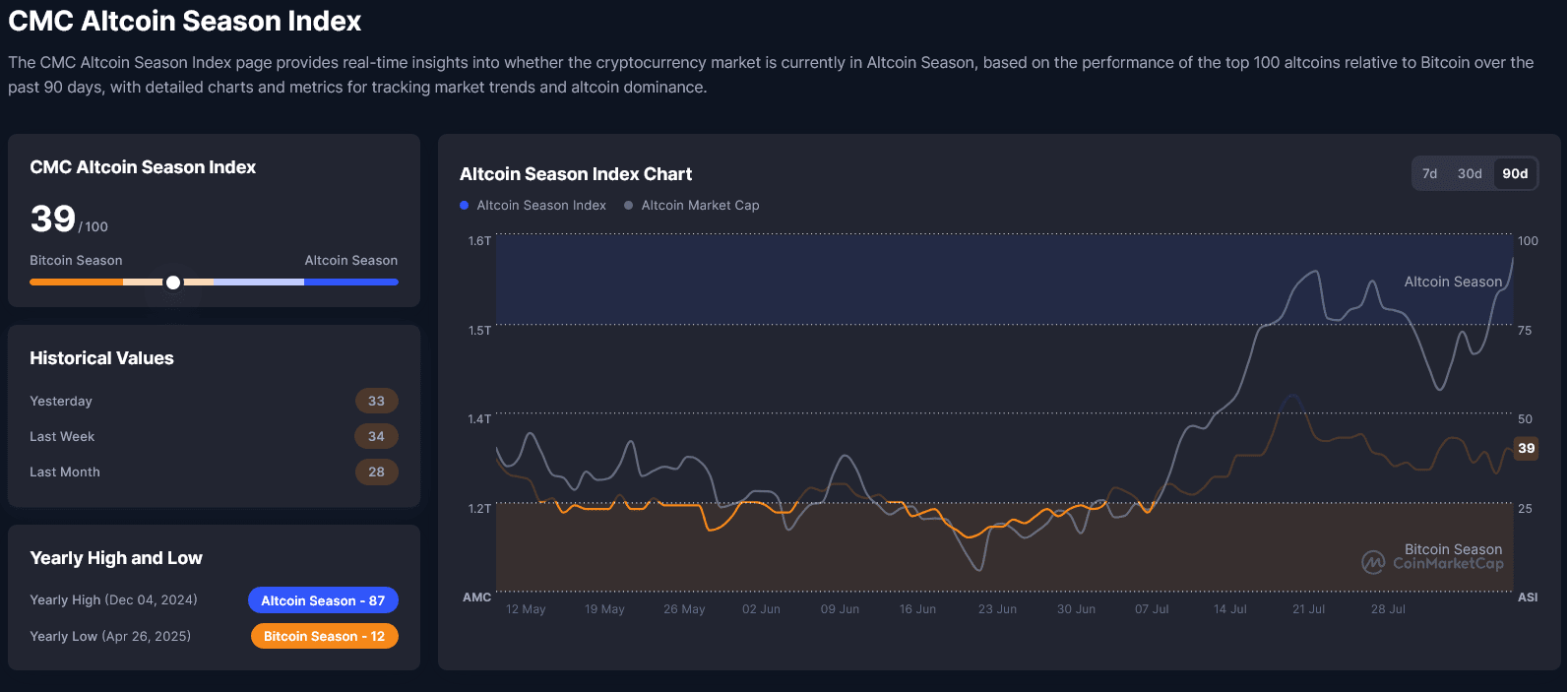This screenshot has width=1568, height=692.
Task: Click the blue Altcoin Season Index dot
Action: (465, 205)
